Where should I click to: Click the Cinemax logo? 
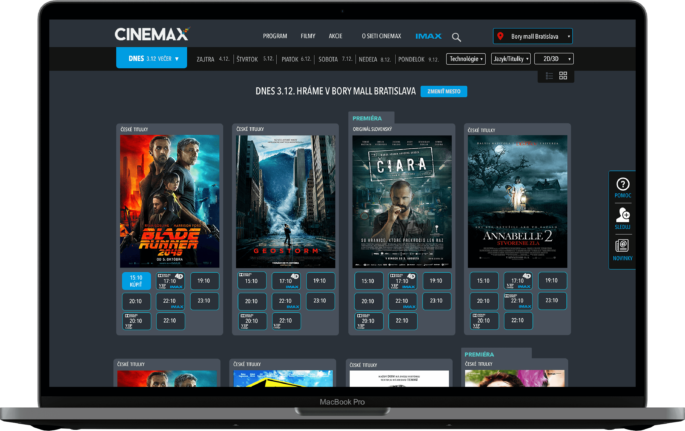click(152, 34)
